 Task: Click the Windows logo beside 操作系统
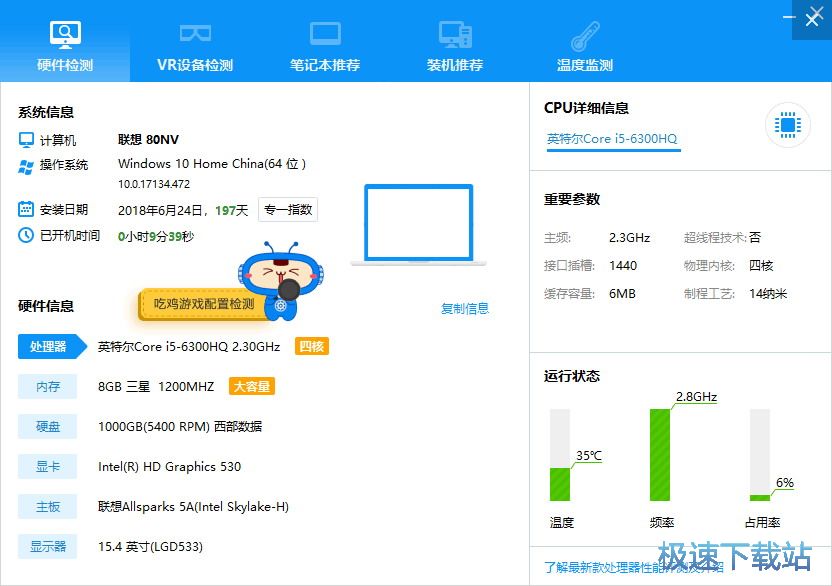click(x=26, y=167)
